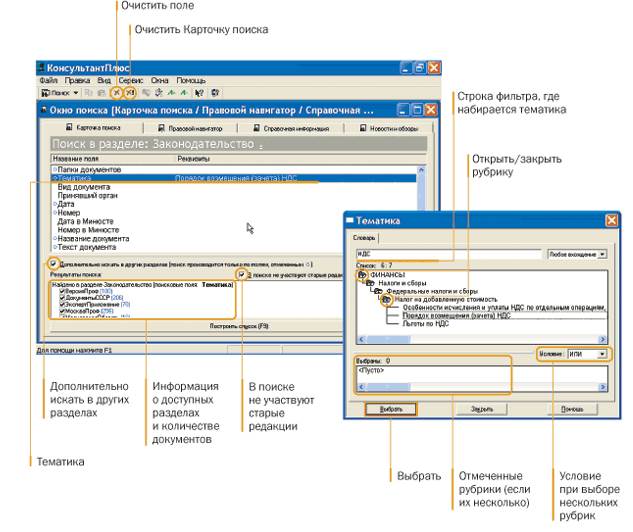Uncheck the МоскваПроф results checkbox
Screen dimensions: 633x532
[x=62, y=311]
